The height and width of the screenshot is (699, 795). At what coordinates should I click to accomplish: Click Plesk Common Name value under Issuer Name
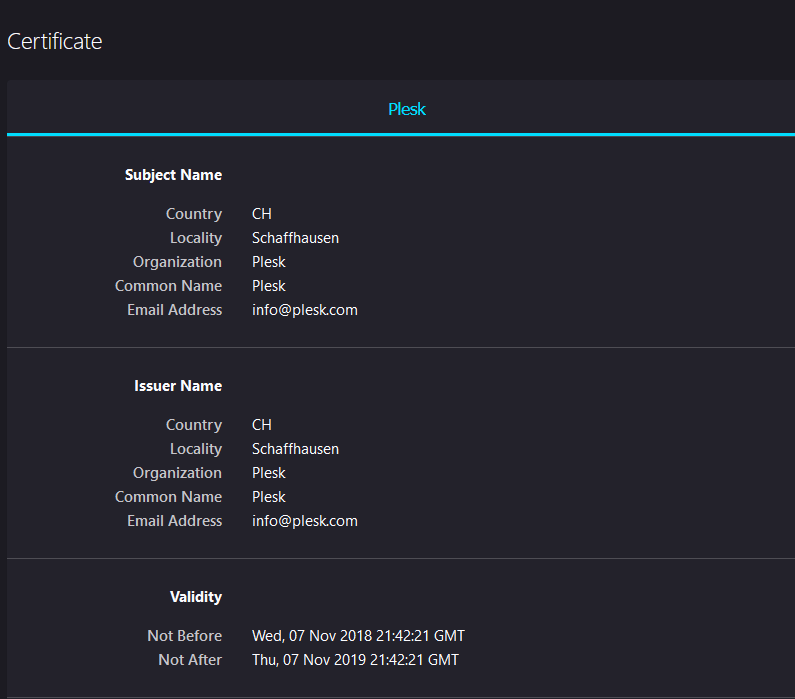(269, 497)
